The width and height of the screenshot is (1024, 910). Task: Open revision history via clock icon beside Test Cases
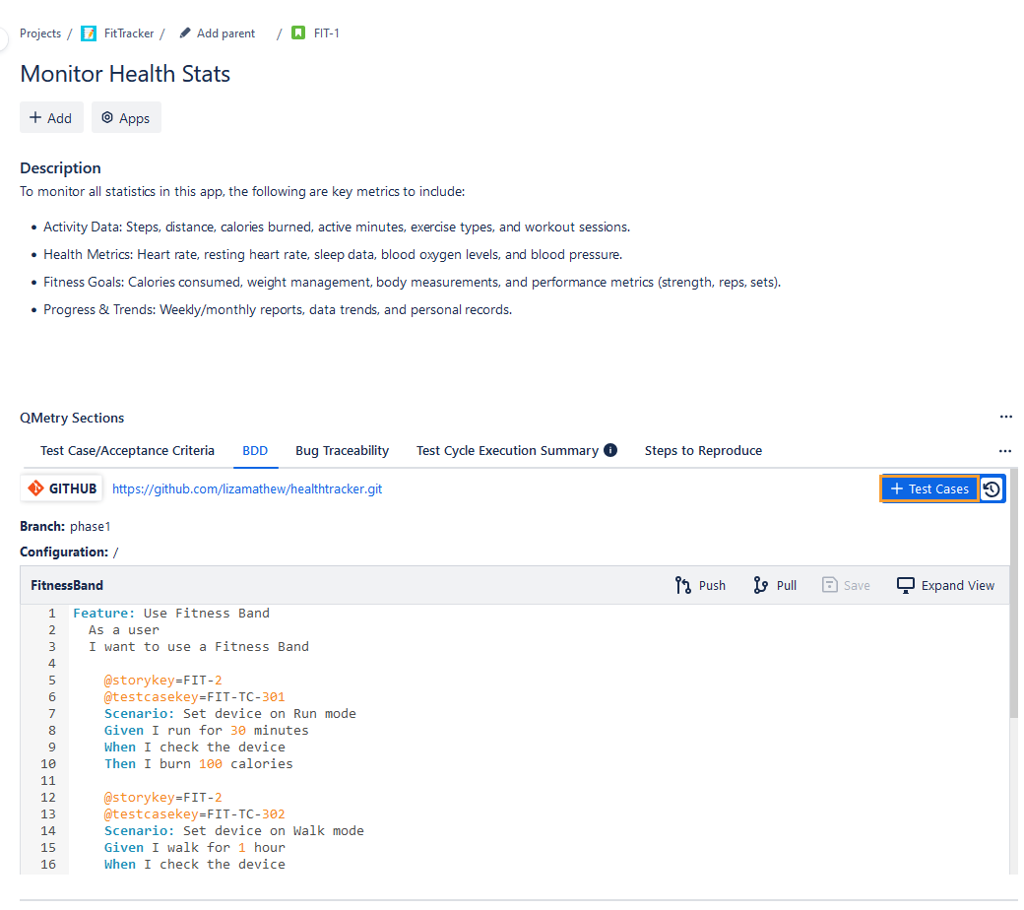[x=991, y=488]
